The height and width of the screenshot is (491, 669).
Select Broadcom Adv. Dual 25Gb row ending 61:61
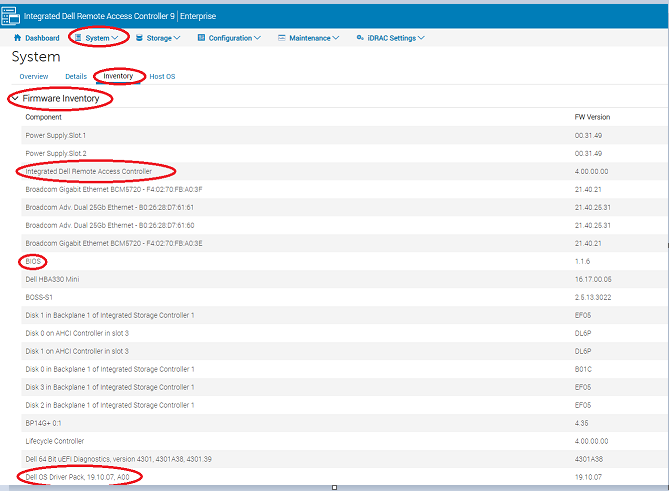[345, 207]
